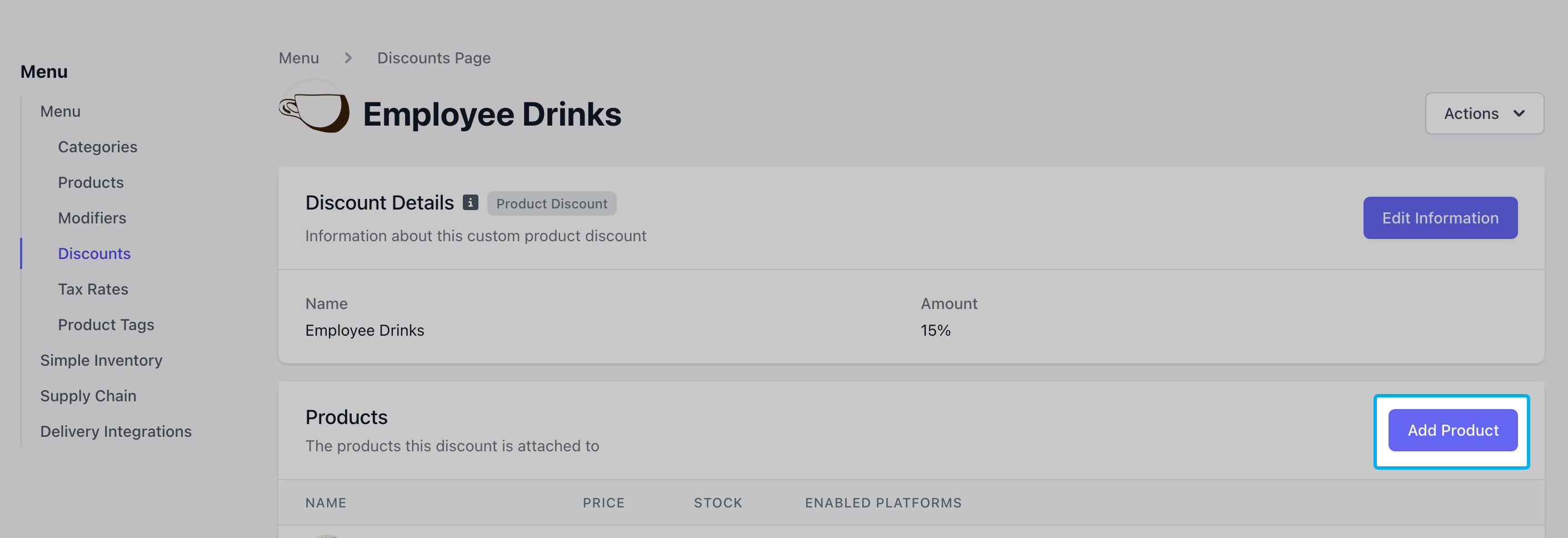Open Supply Chain section
This screenshot has height=538, width=1568.
tap(88, 396)
